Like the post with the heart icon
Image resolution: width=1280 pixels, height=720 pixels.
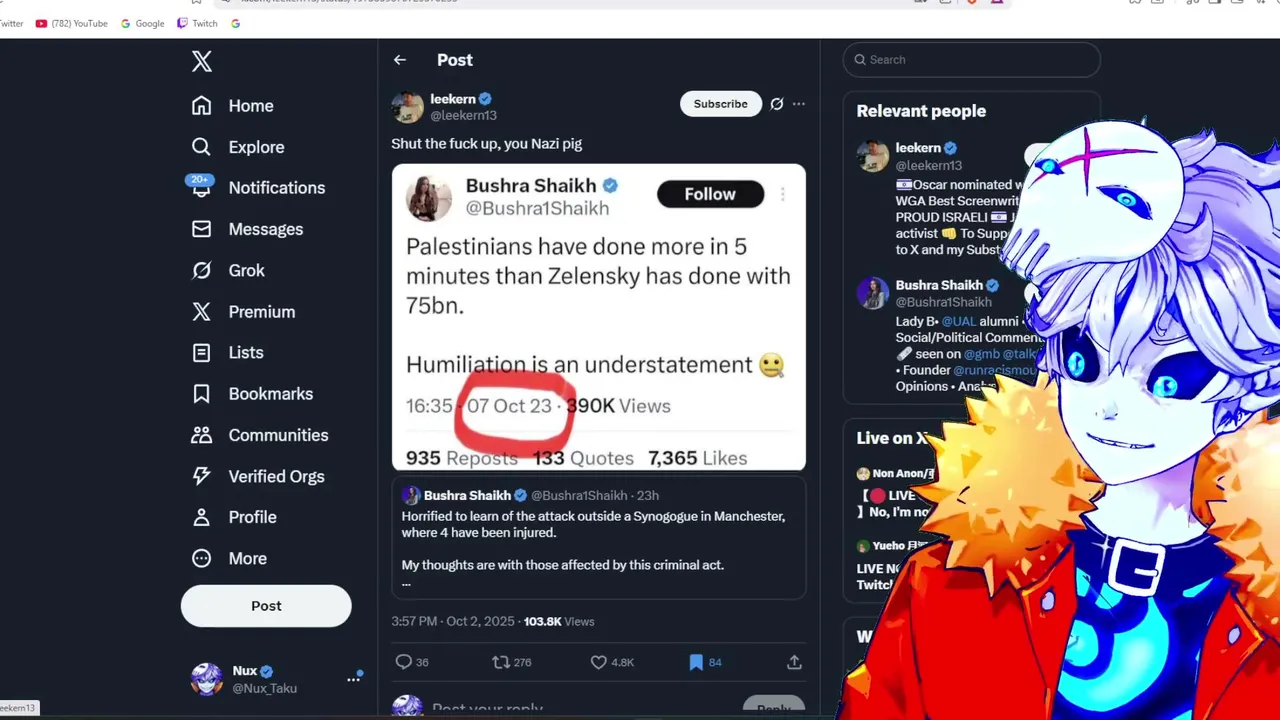599,662
